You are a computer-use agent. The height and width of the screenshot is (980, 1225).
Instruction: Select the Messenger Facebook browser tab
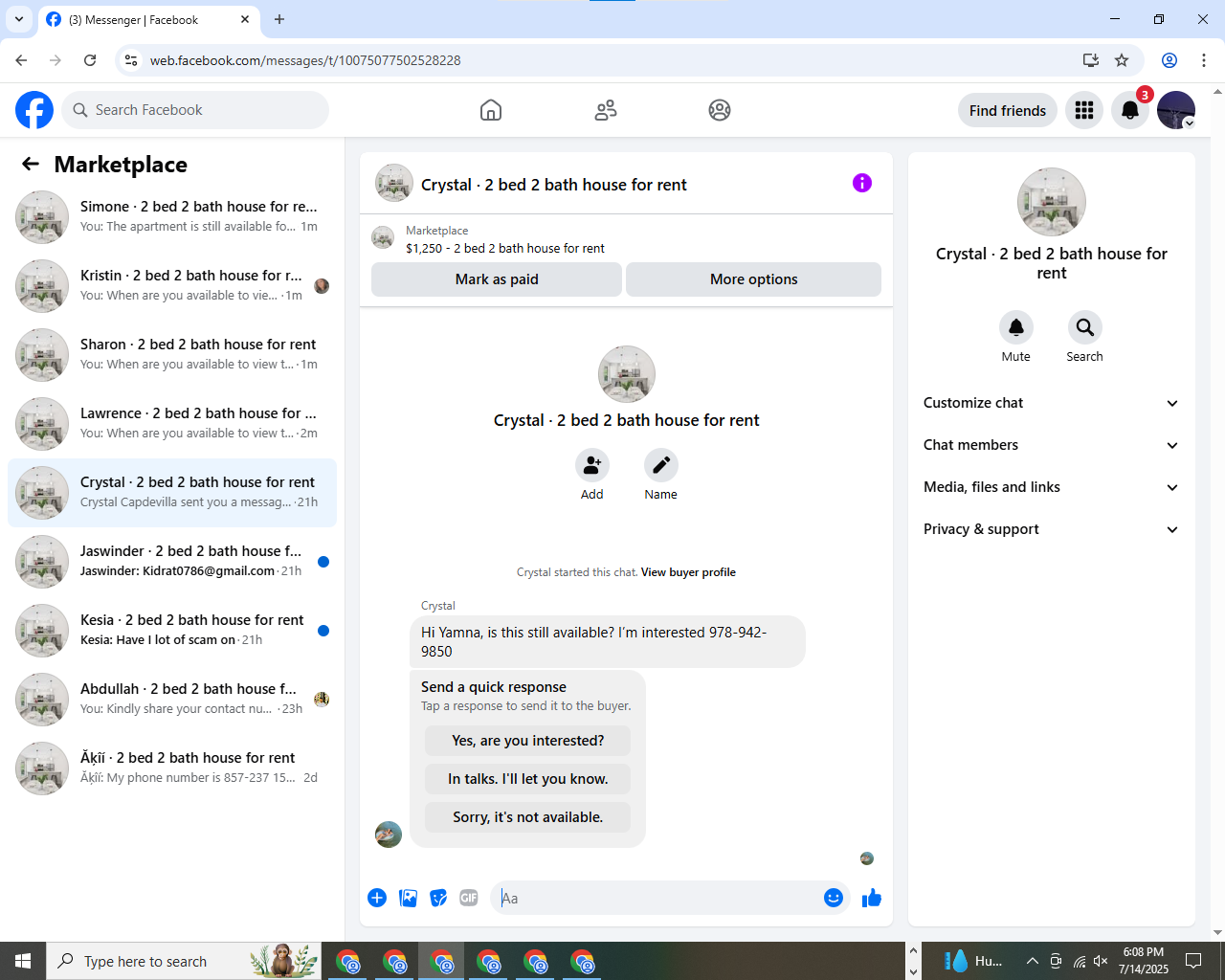(148, 19)
